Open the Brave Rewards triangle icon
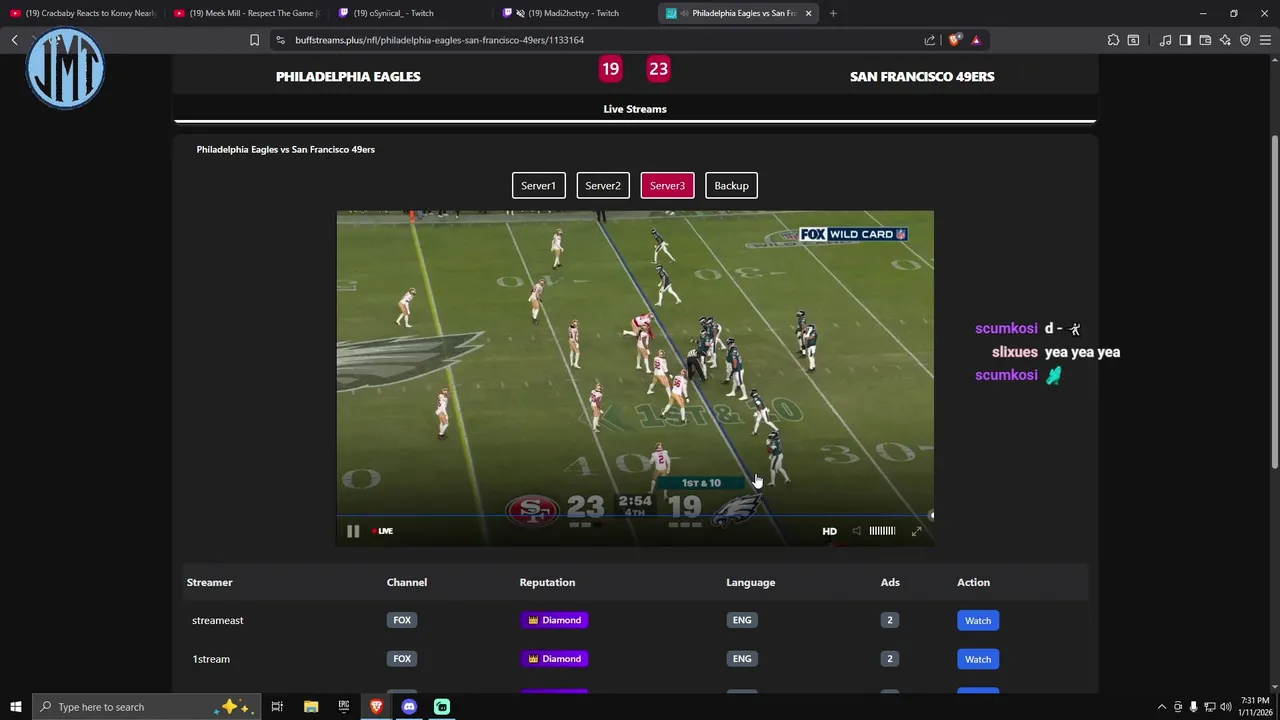The height and width of the screenshot is (720, 1280). click(x=976, y=40)
